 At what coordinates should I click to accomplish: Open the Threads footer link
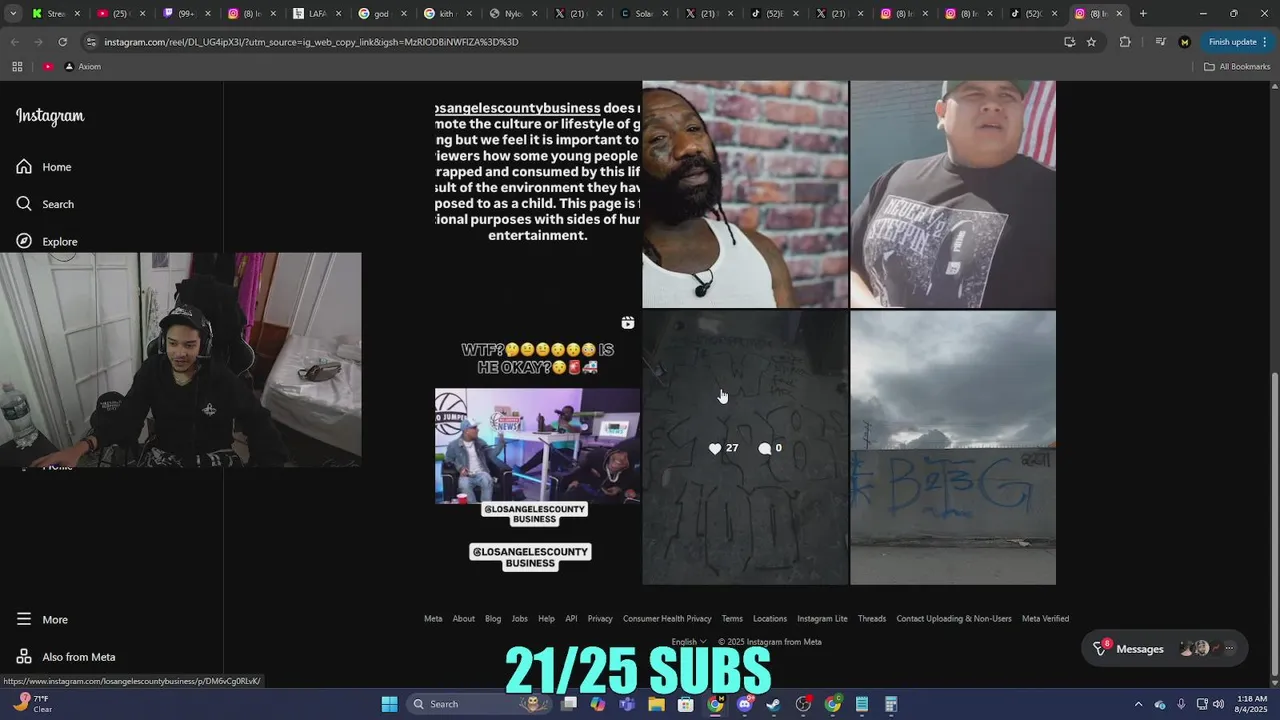(872, 619)
